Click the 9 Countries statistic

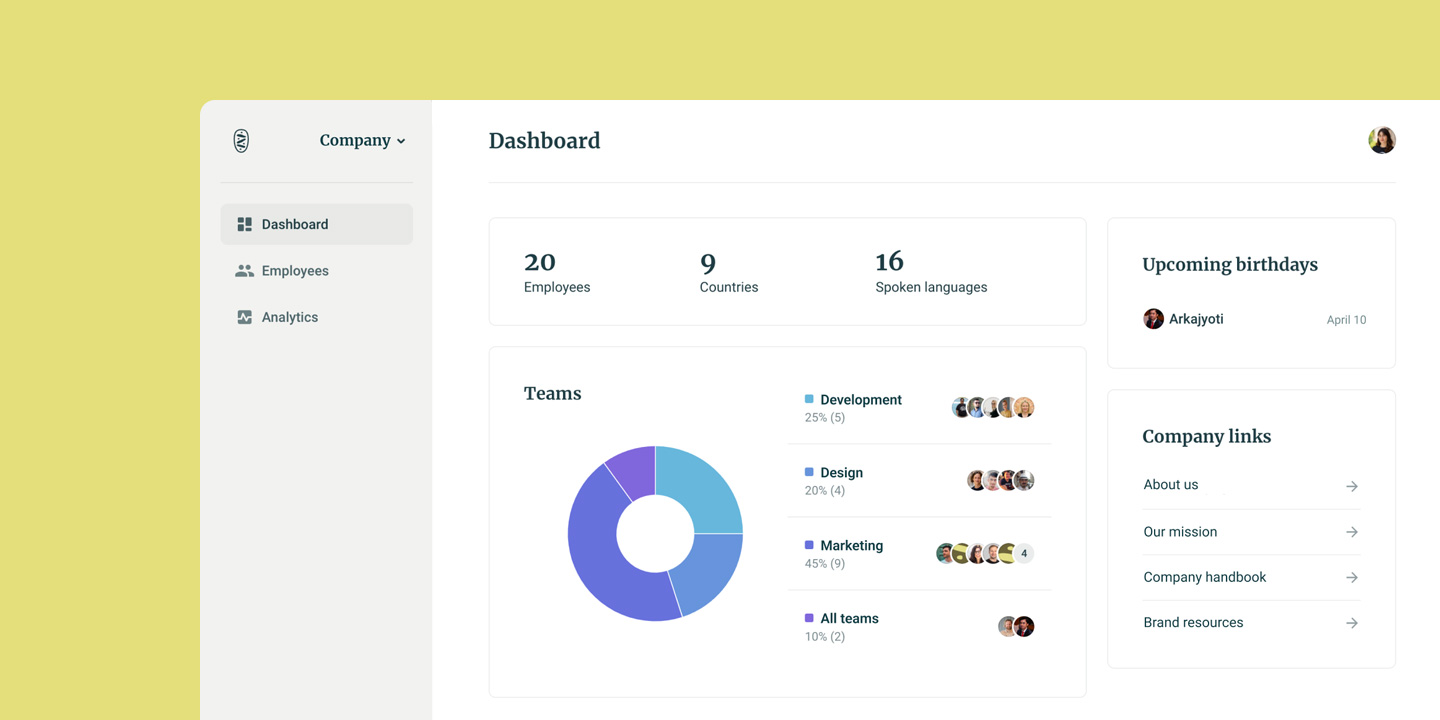729,272
